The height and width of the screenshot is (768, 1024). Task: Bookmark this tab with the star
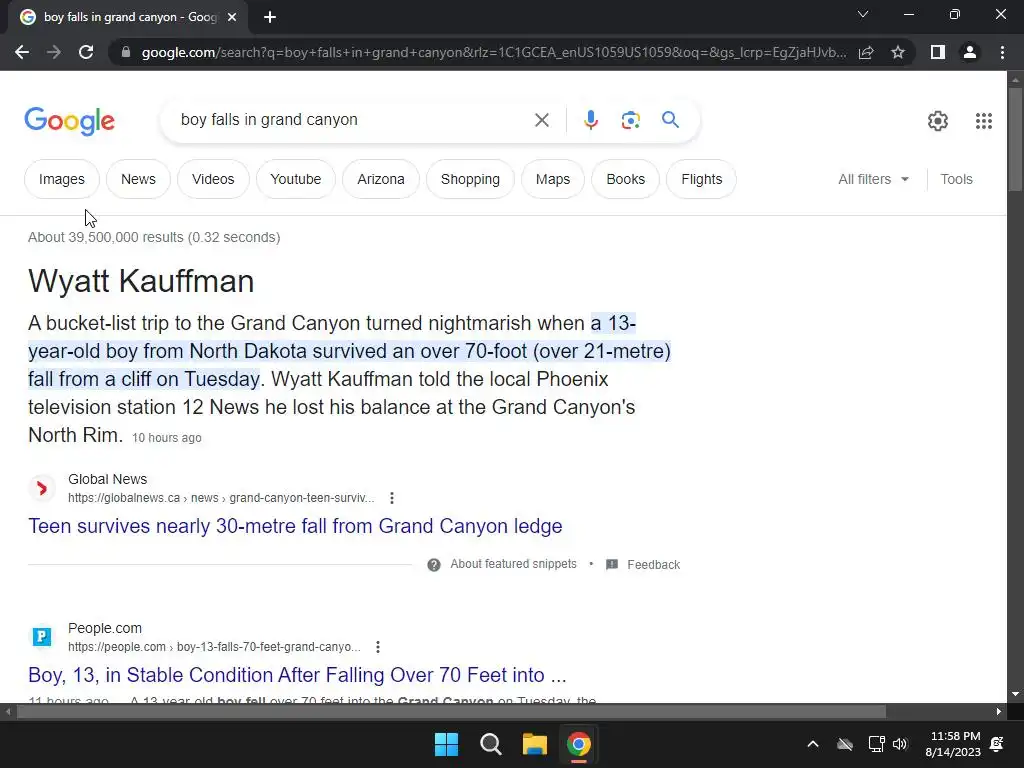898,52
